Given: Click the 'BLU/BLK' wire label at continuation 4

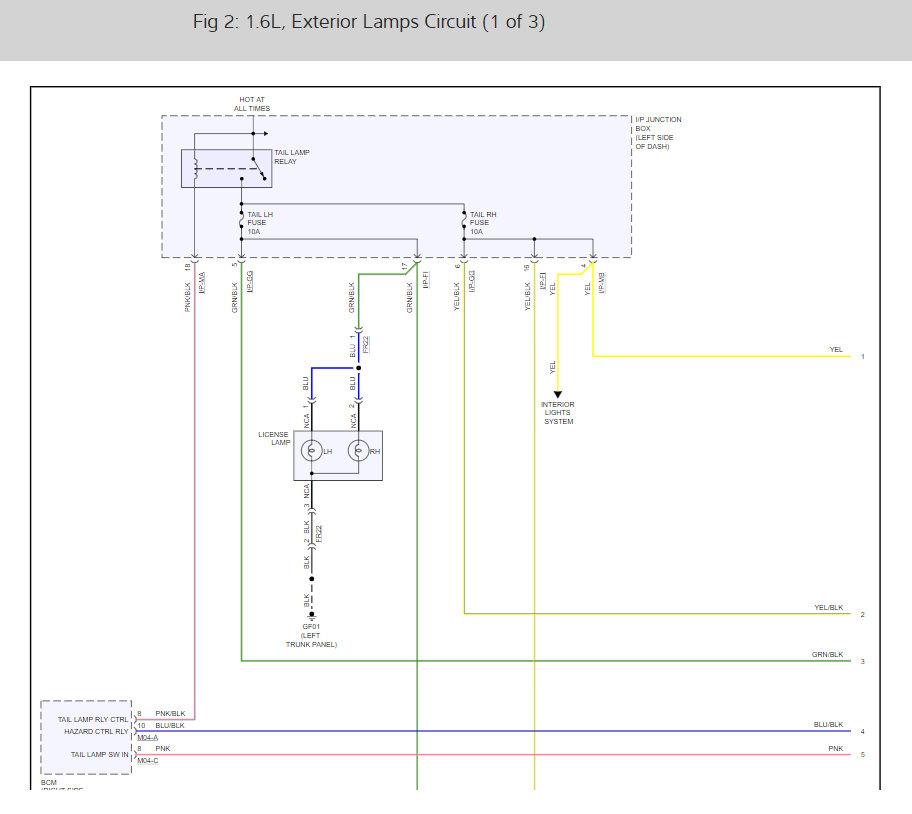Looking at the screenshot, I should click(x=828, y=724).
